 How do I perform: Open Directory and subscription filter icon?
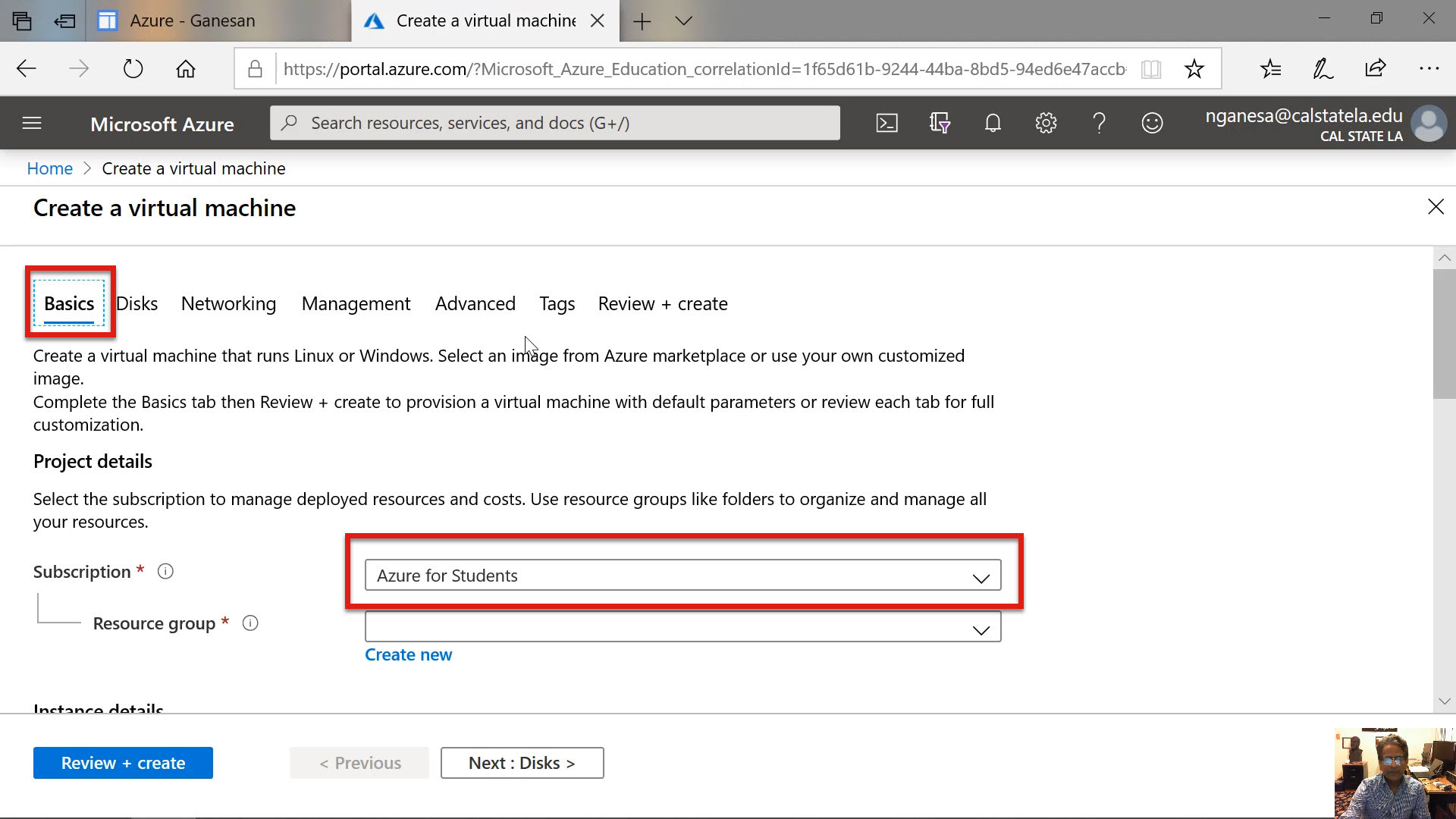click(x=940, y=123)
